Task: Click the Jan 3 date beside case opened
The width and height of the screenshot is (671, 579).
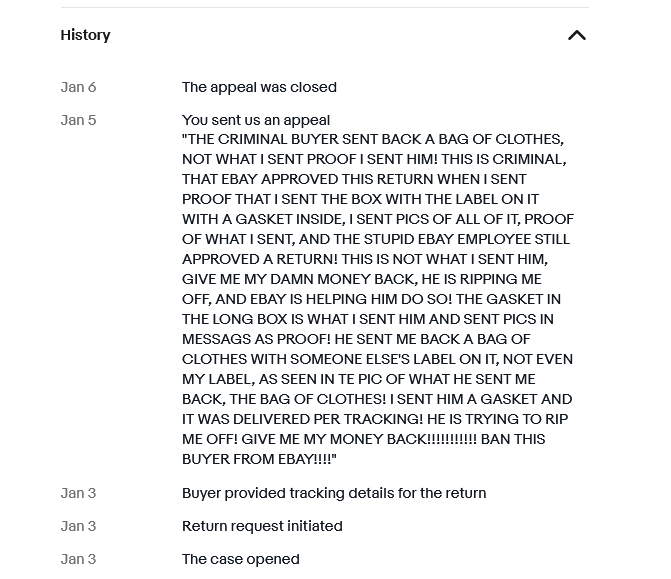Action: [78, 559]
